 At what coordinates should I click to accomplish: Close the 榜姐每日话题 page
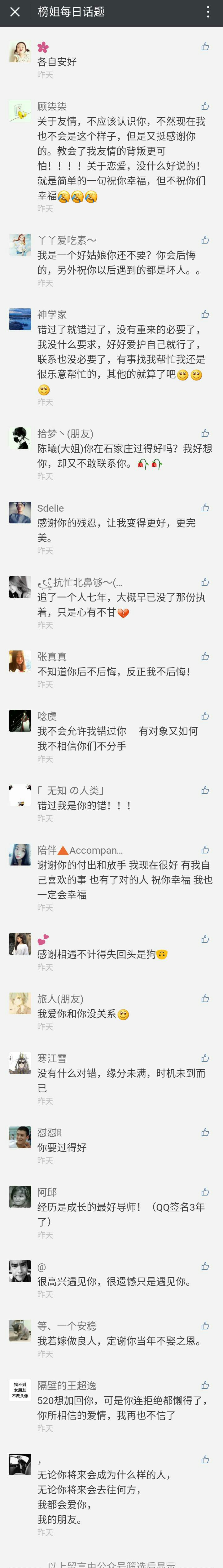coord(15,11)
